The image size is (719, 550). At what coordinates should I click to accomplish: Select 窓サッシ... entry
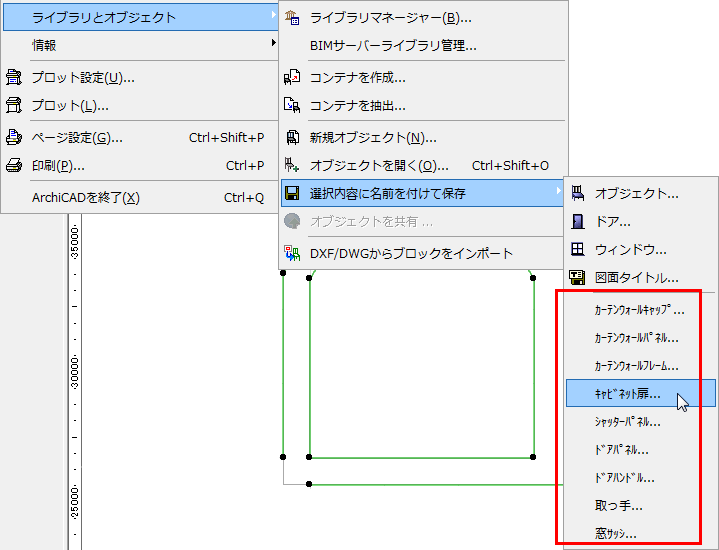click(x=641, y=533)
